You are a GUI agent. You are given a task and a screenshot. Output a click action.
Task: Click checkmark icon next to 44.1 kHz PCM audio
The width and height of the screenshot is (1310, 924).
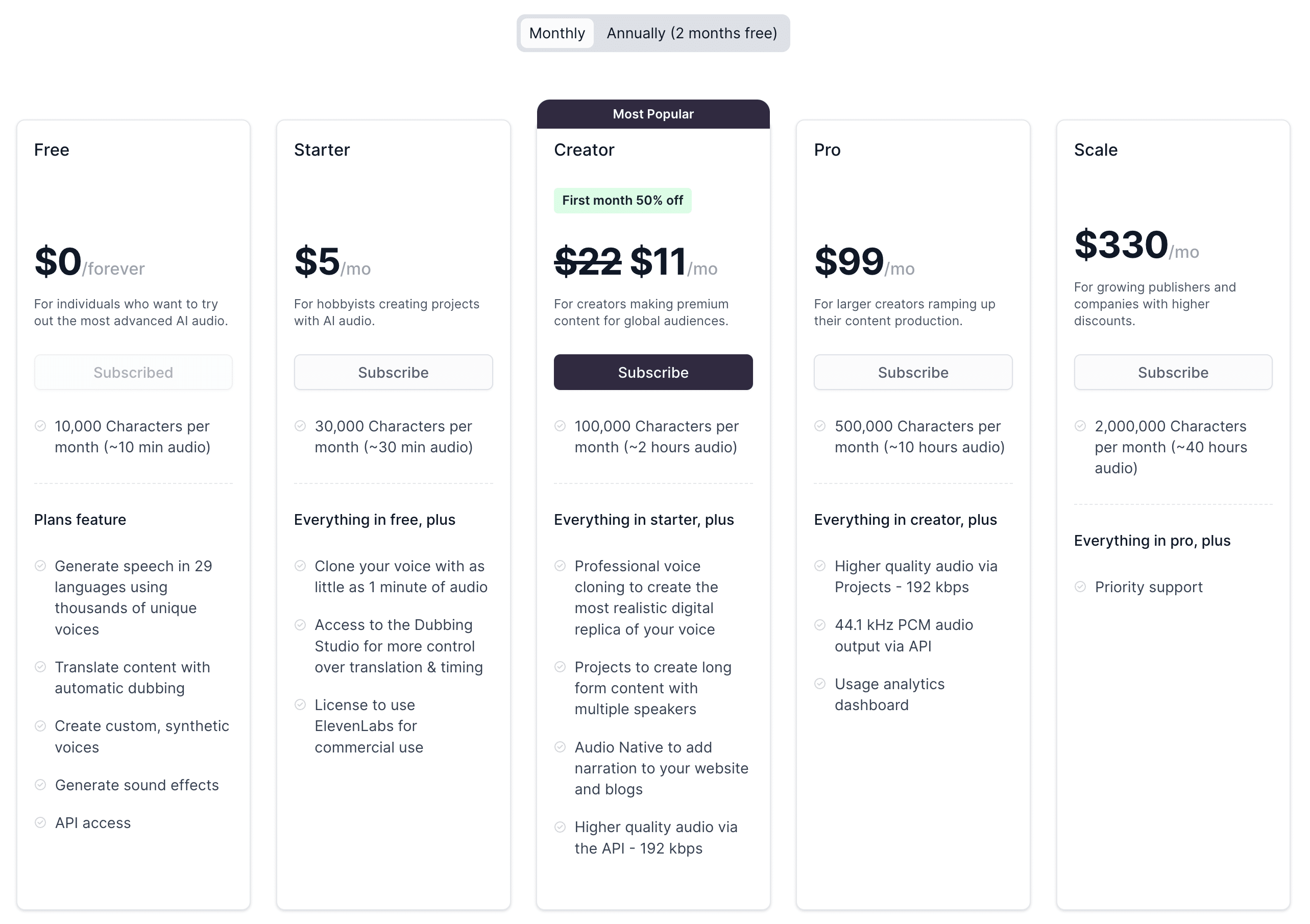(820, 625)
